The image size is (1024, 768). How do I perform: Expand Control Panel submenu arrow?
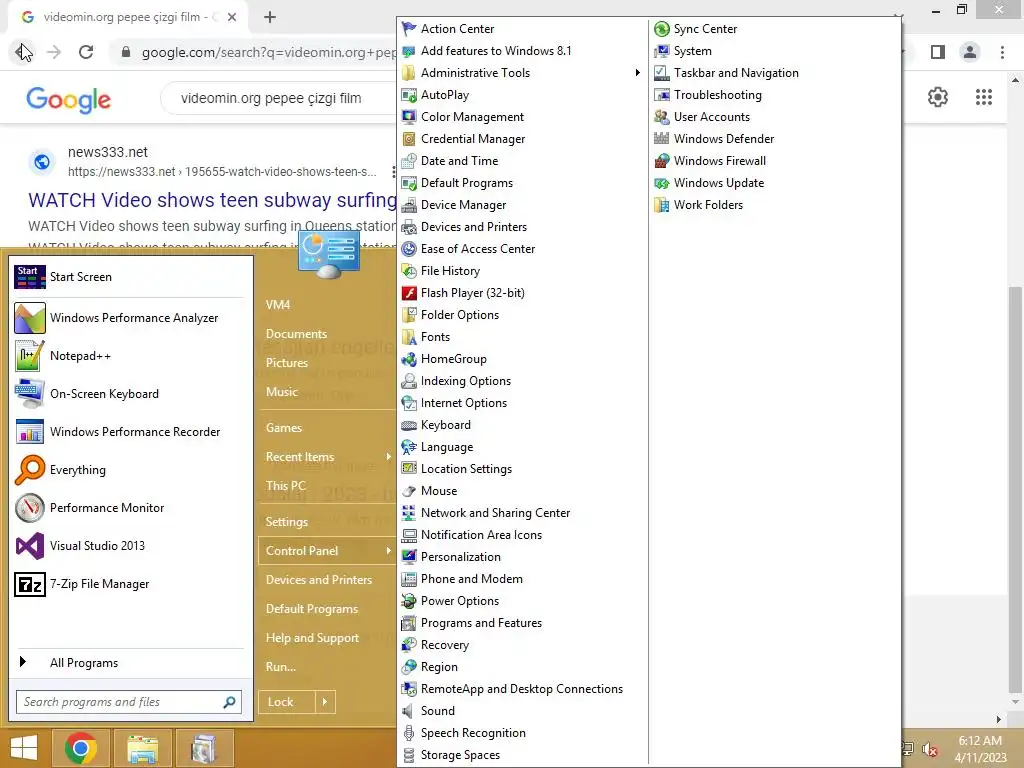point(389,551)
